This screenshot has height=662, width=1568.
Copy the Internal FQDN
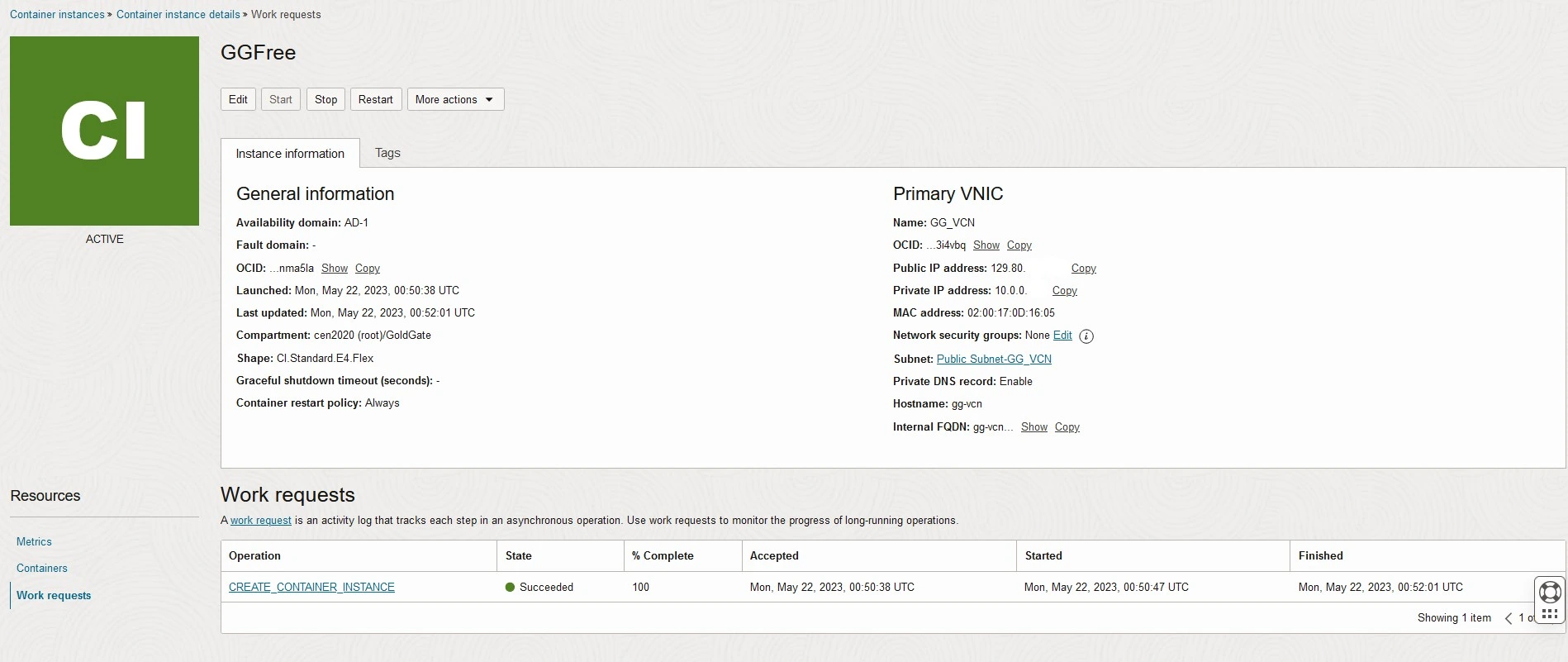point(1067,427)
